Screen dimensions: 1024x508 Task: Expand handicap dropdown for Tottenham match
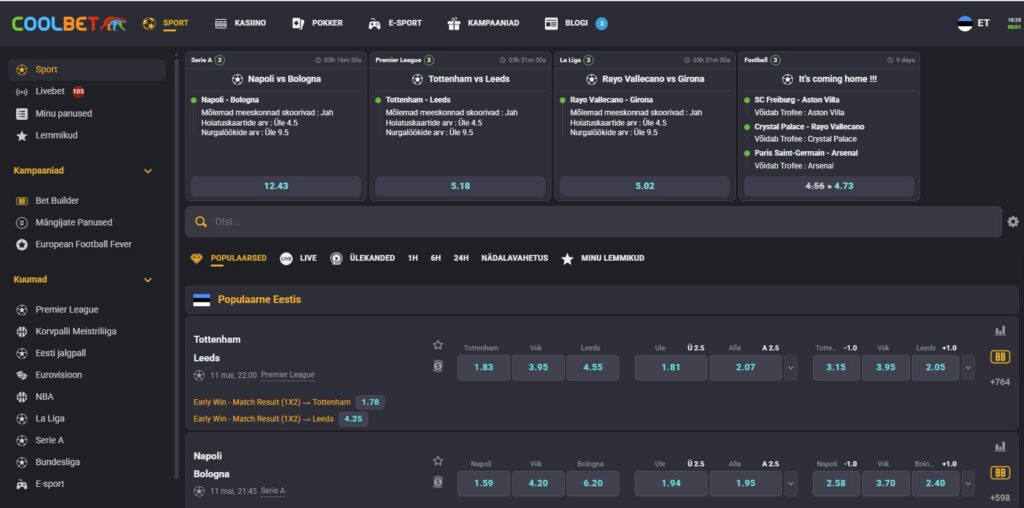[x=968, y=368]
